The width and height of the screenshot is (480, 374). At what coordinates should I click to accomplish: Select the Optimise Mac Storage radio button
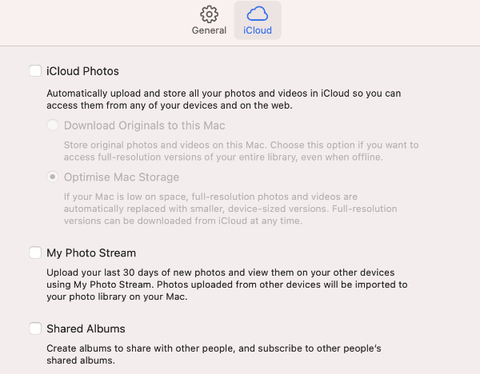tap(52, 177)
